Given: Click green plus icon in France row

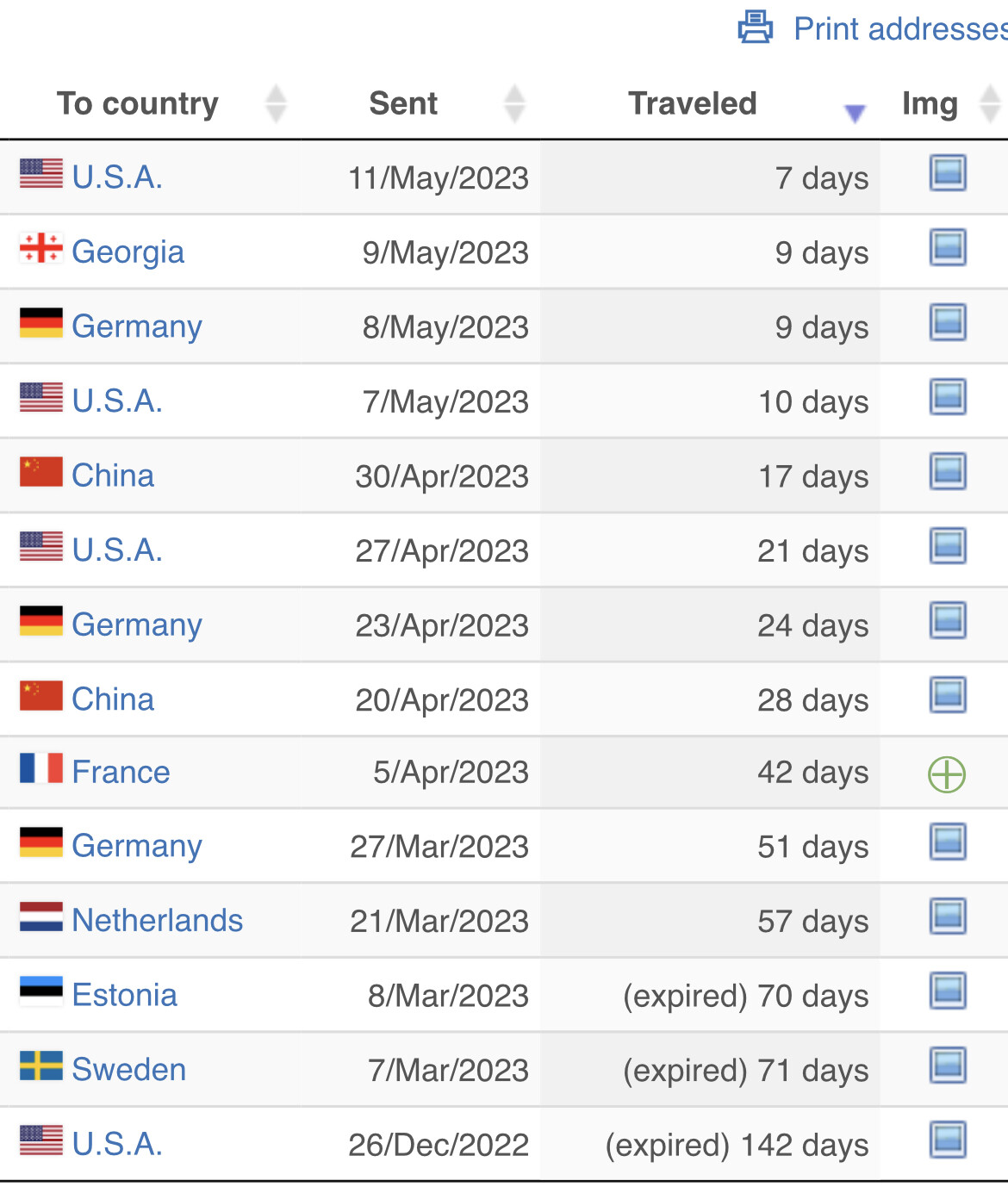Looking at the screenshot, I should (x=947, y=774).
